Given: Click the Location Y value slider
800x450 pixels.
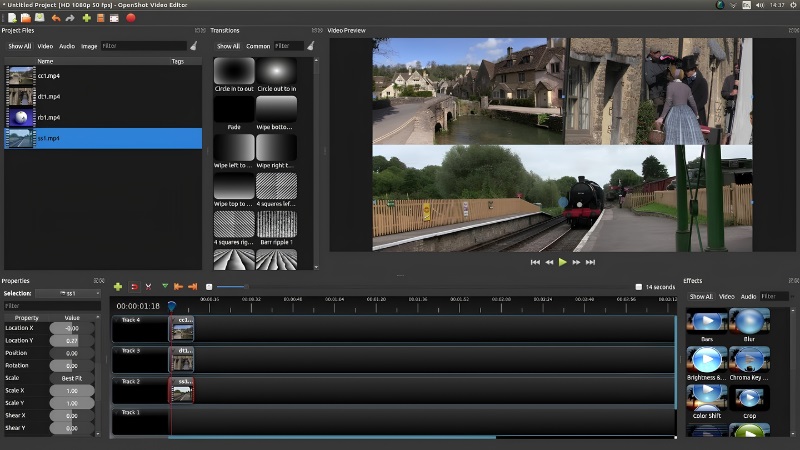Looking at the screenshot, I should (72, 340).
